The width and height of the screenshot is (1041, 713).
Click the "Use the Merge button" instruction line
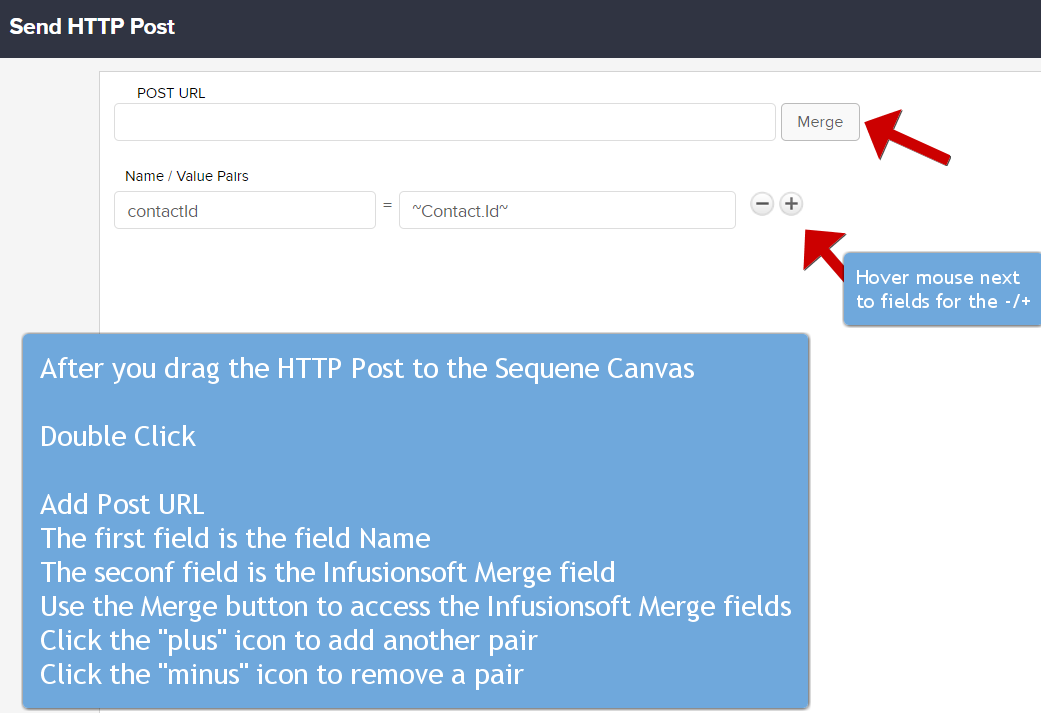click(415, 607)
